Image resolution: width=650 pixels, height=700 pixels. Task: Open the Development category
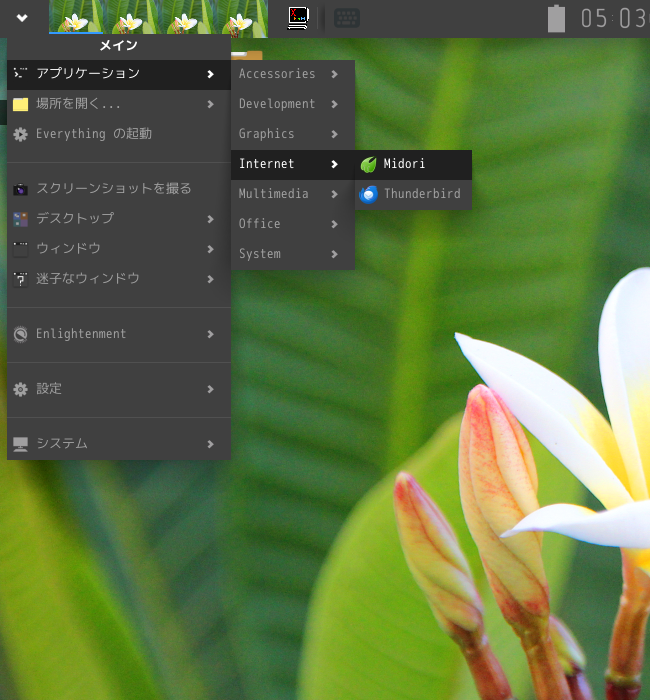(x=293, y=105)
